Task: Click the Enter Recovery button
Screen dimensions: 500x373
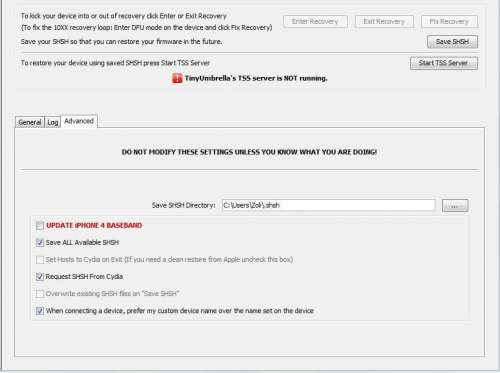Action: tap(315, 22)
